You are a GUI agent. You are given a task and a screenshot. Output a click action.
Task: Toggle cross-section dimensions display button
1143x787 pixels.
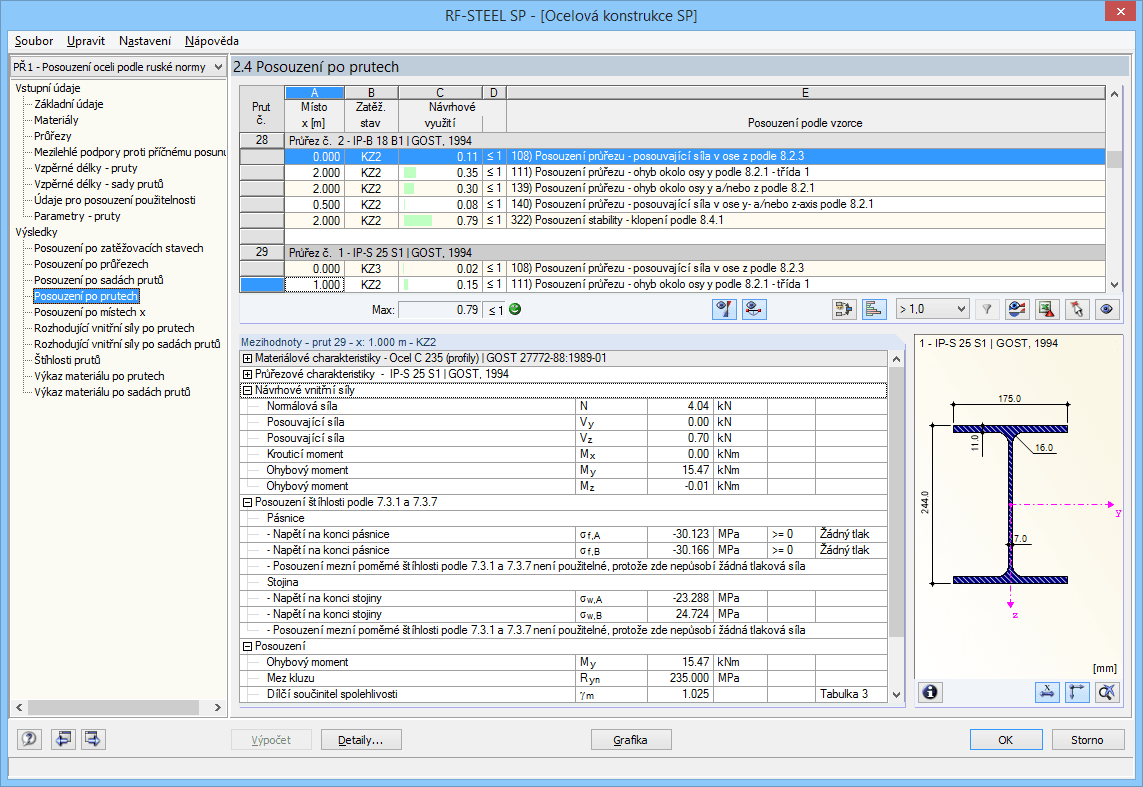pos(1048,692)
